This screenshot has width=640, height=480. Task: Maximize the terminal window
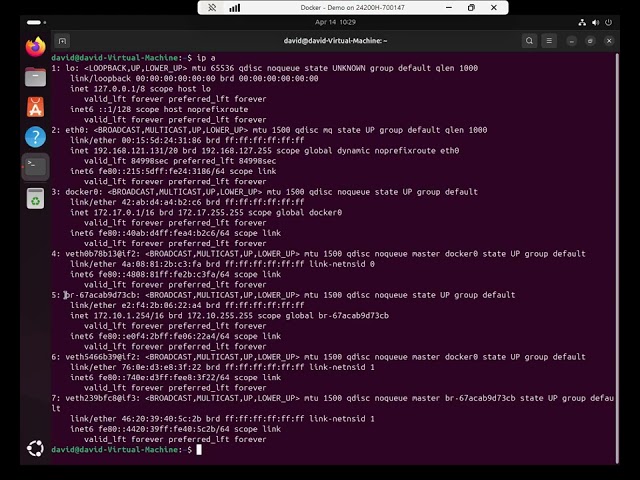click(590, 41)
